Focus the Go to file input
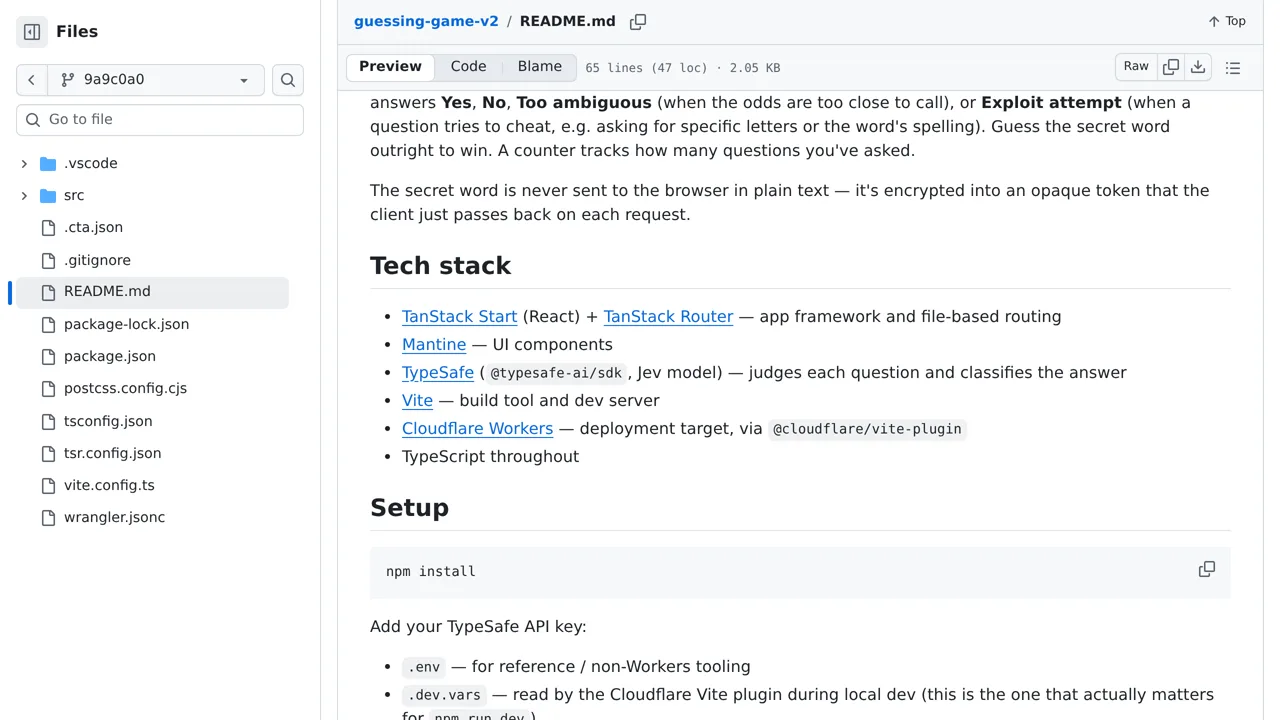Image resolution: width=1280 pixels, height=720 pixels. [x=160, y=119]
